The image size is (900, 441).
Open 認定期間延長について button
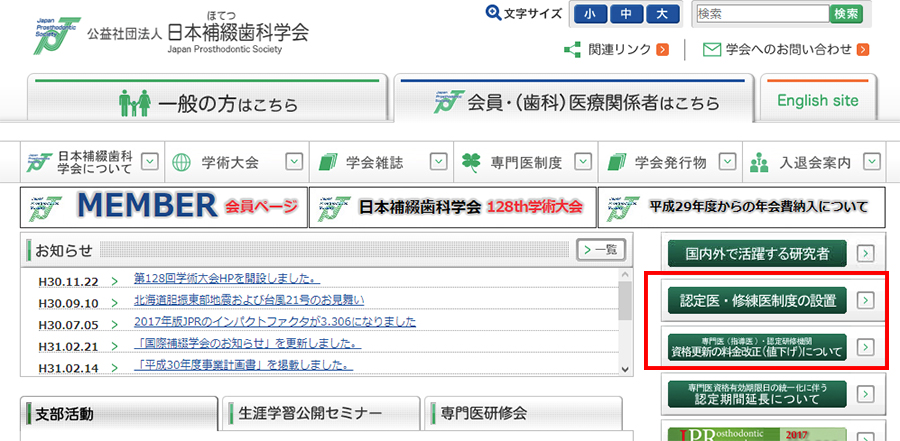tap(757, 394)
